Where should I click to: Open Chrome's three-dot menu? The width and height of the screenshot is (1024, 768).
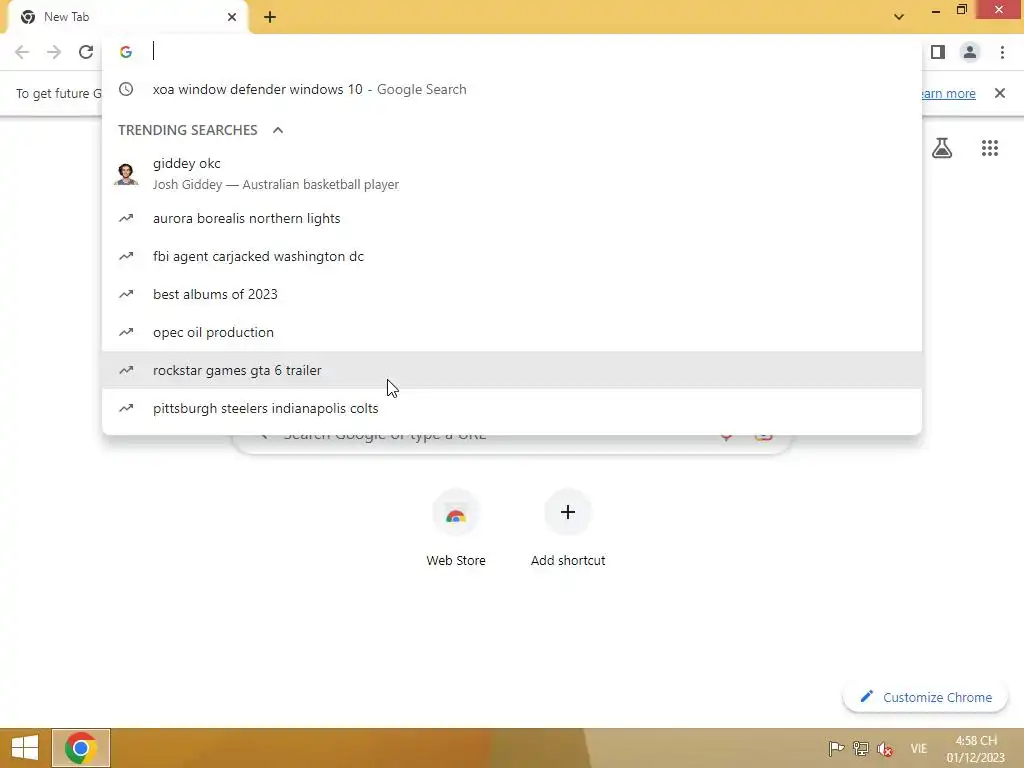click(1002, 52)
